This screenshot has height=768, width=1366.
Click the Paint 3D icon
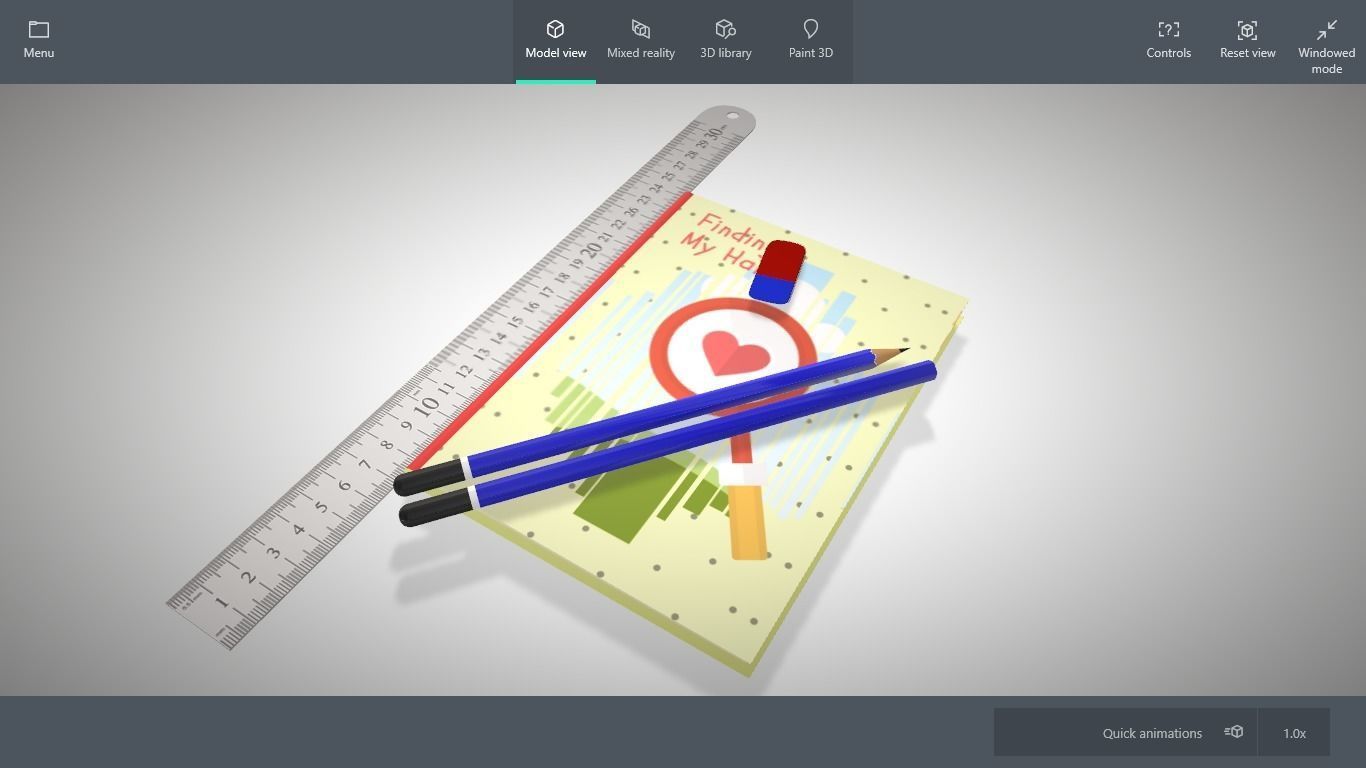point(810,28)
